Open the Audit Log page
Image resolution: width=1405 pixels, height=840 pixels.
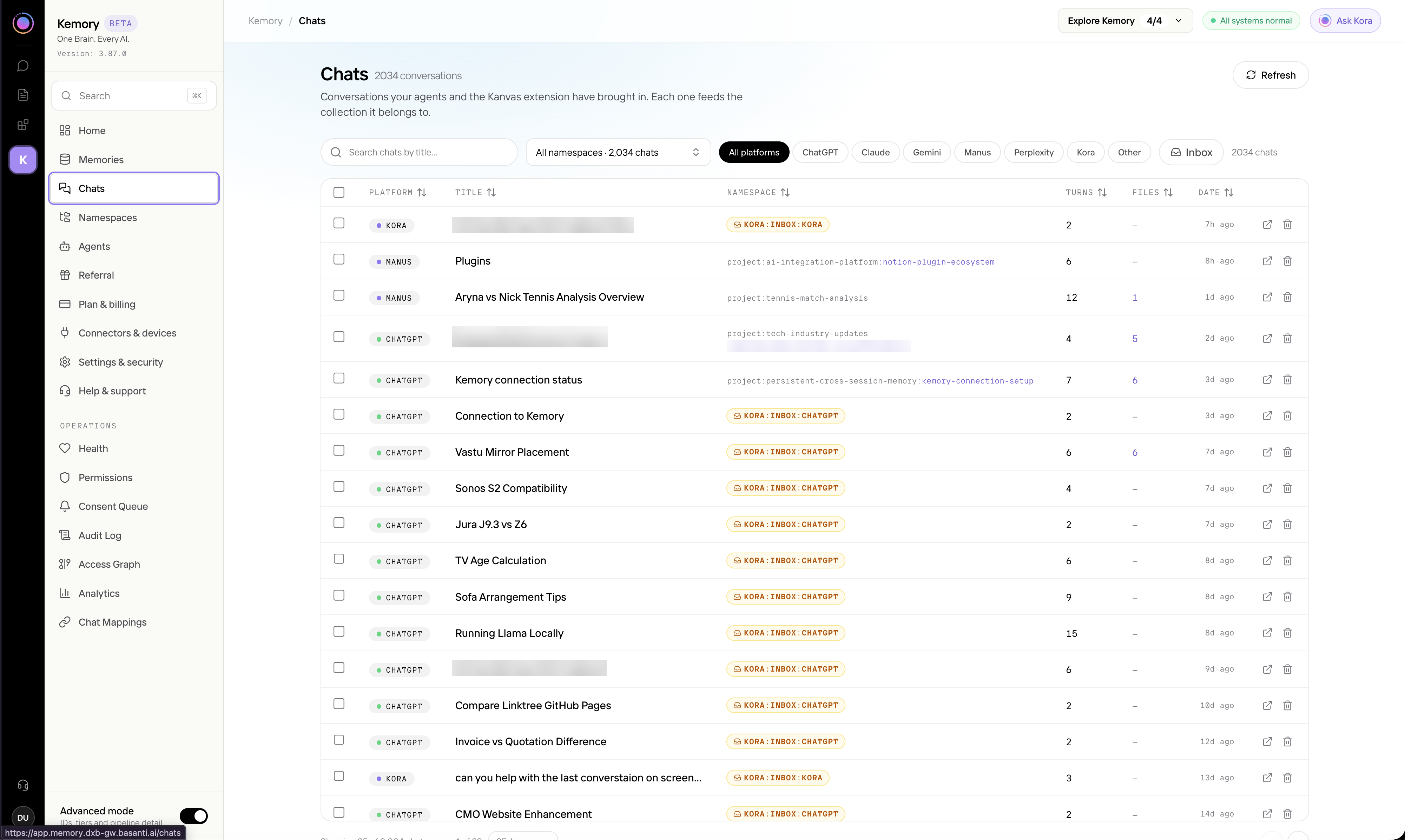134,535
